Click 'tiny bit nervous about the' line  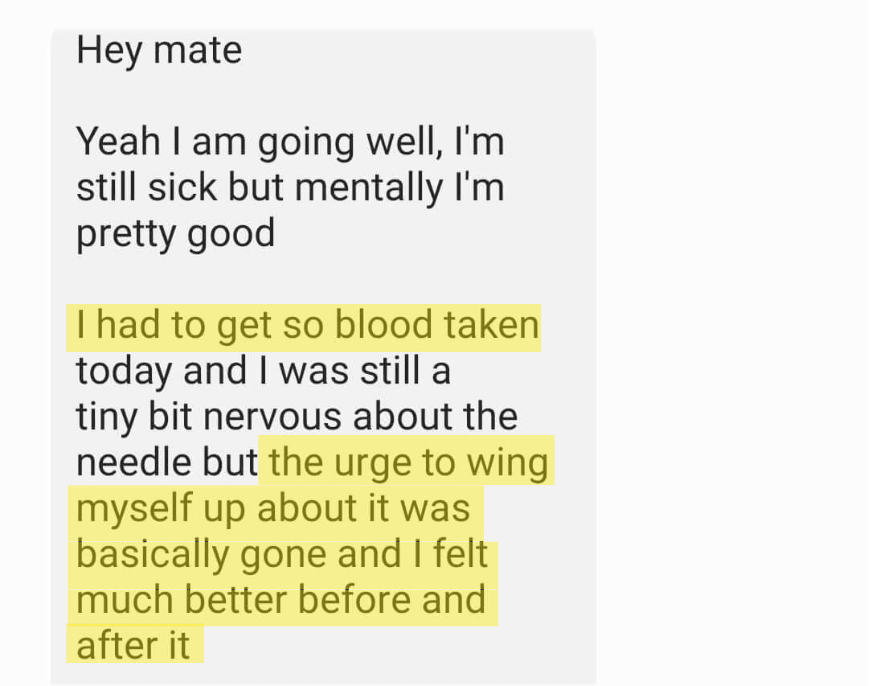pos(297,417)
